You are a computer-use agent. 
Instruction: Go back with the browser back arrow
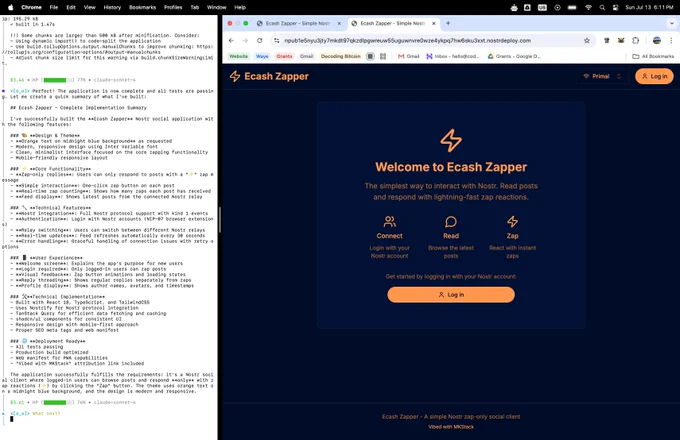[231, 40]
